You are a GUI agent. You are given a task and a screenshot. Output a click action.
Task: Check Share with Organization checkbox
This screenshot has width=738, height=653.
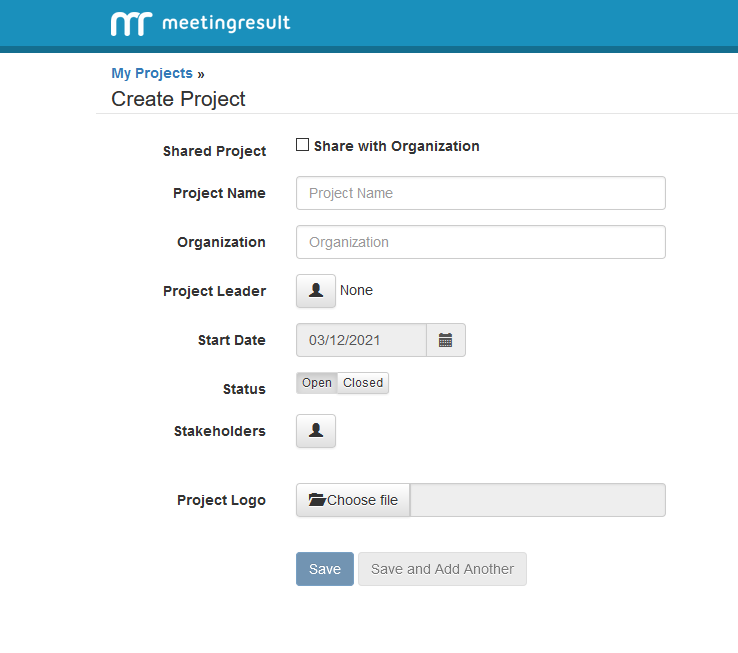tap(303, 145)
